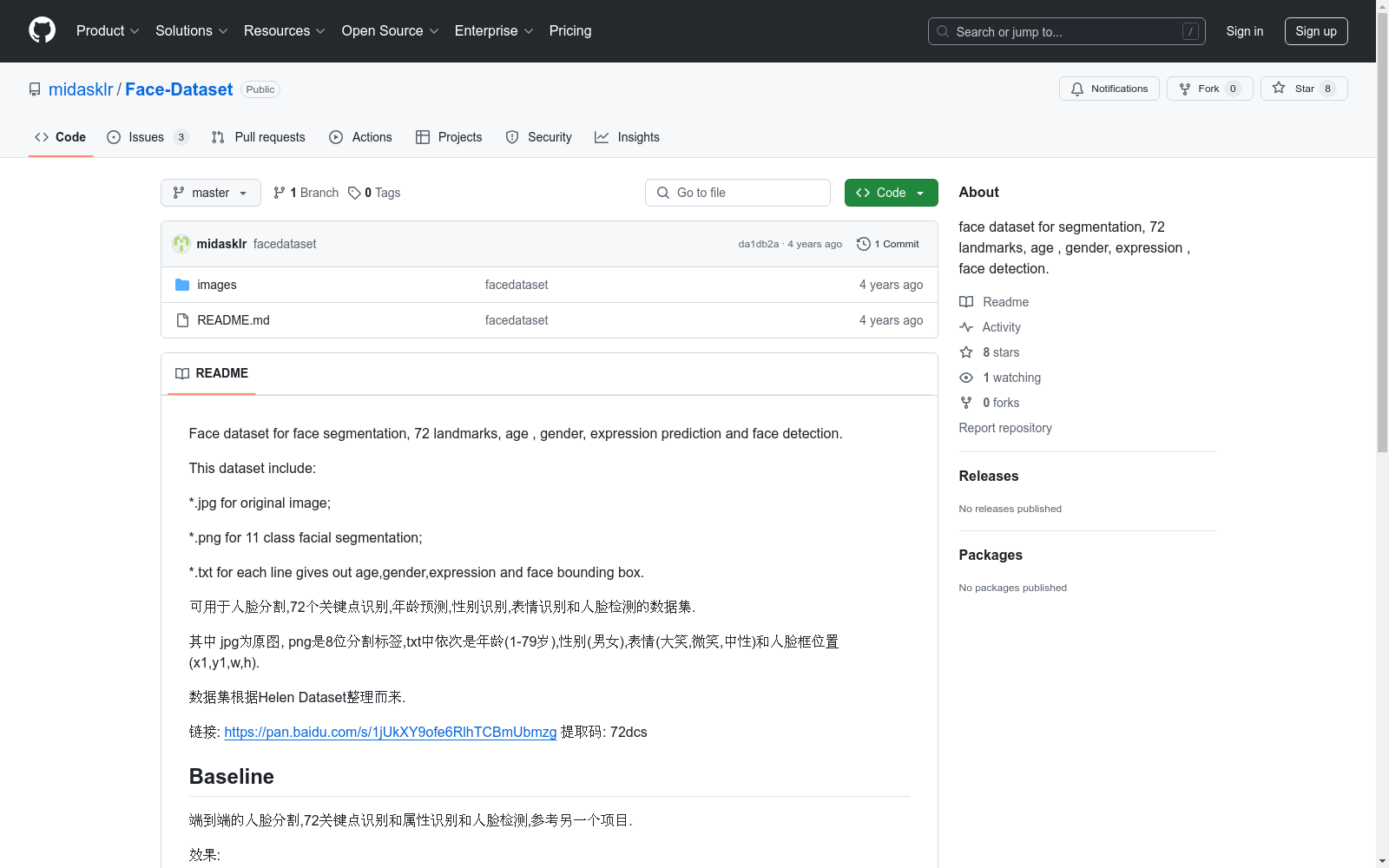
Task: Open the Packages section heading
Action: pos(991,555)
